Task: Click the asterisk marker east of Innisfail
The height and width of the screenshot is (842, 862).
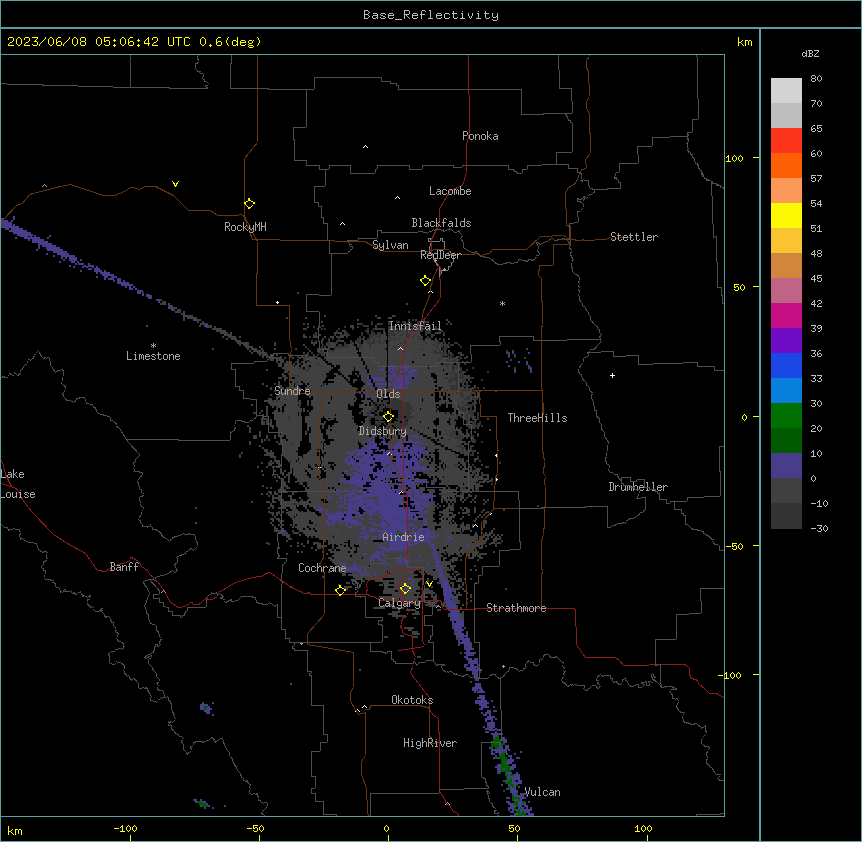Action: [x=502, y=303]
